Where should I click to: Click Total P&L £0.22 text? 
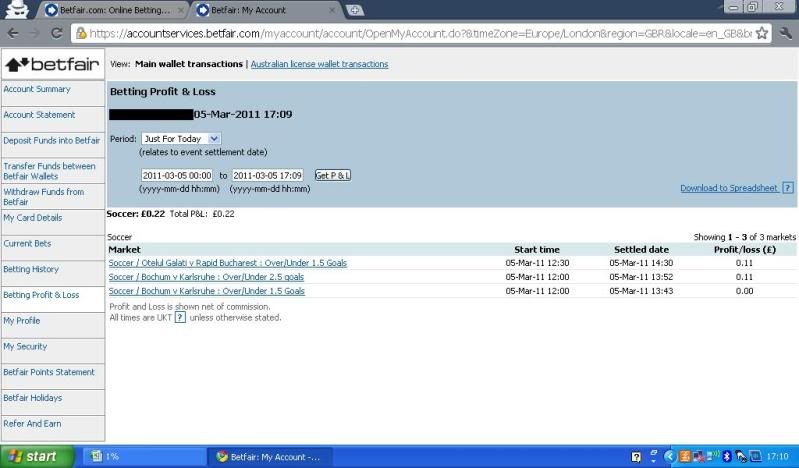pos(202,214)
